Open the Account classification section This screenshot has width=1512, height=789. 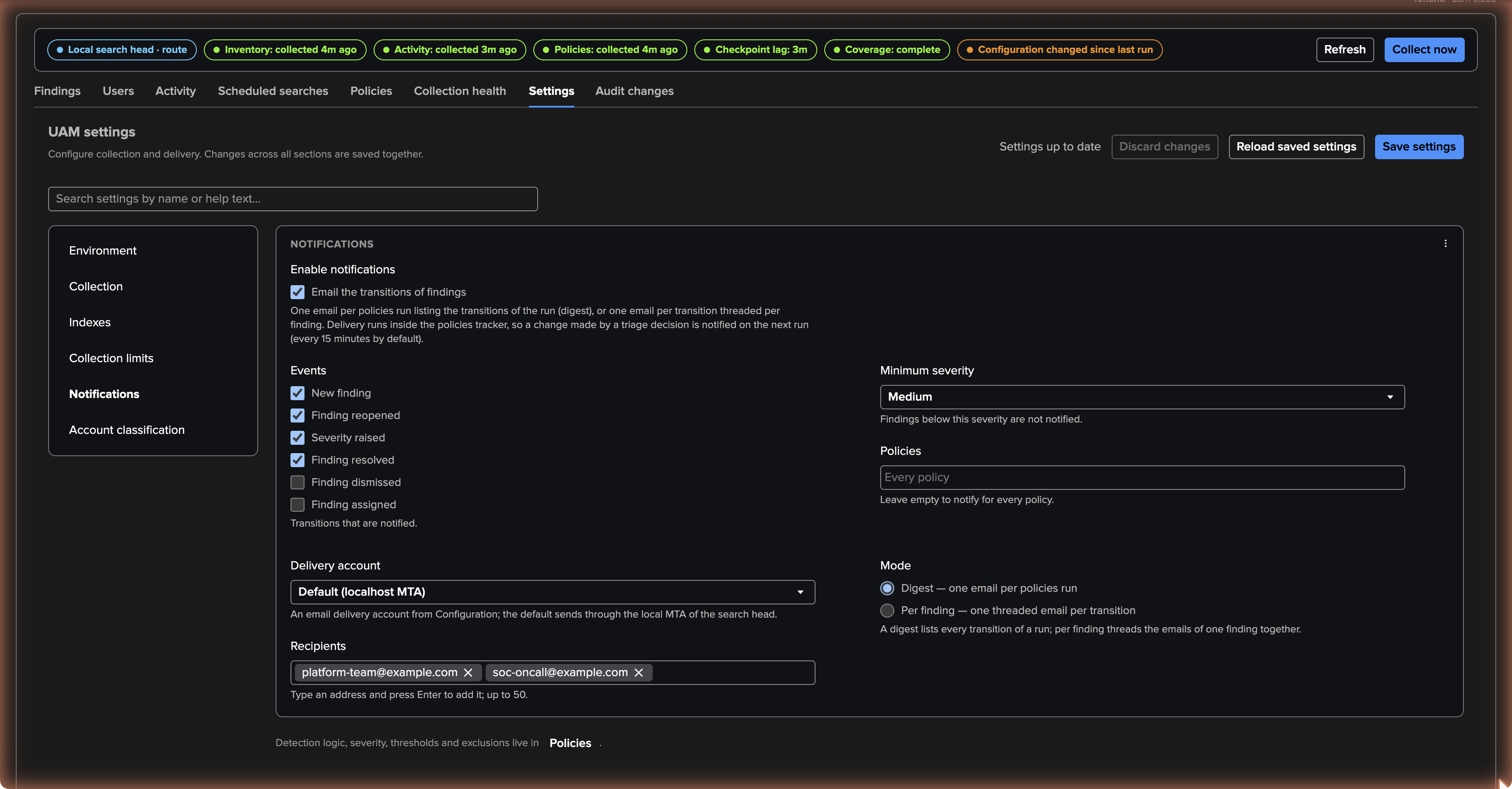127,430
